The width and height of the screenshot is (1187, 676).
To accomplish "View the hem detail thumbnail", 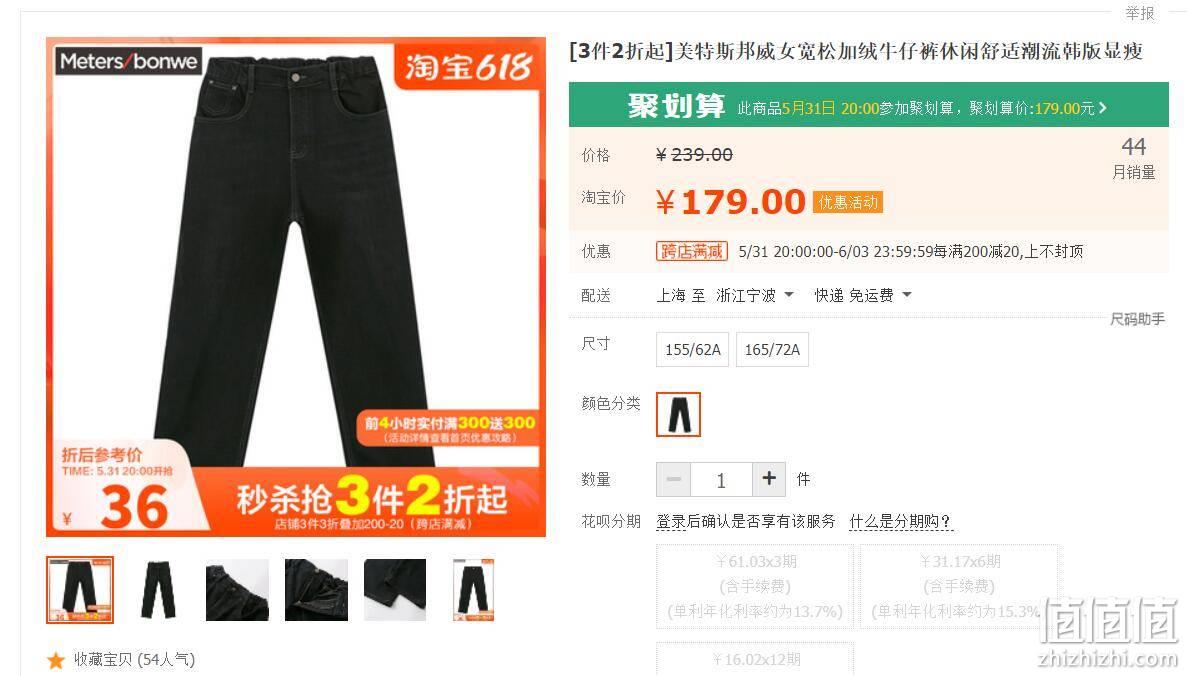I will tap(395, 590).
